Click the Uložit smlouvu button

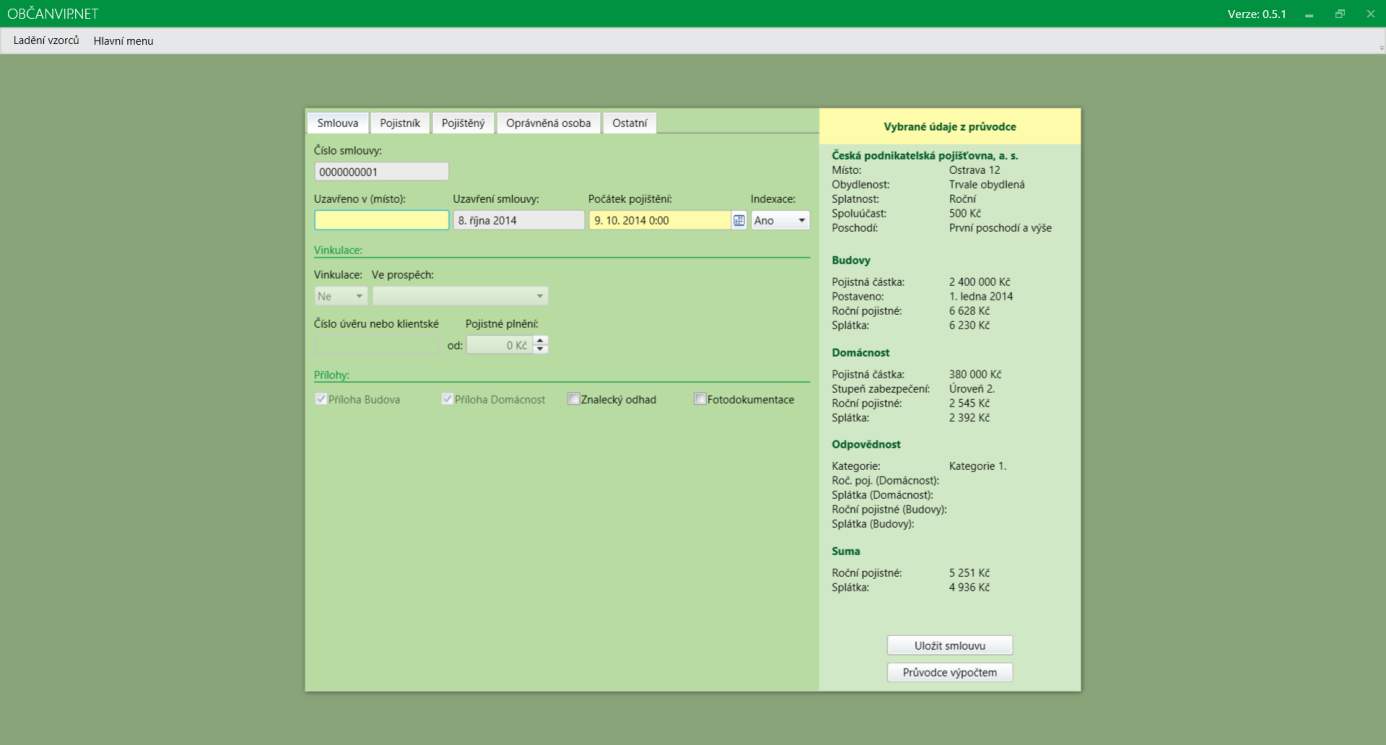[x=950, y=645]
